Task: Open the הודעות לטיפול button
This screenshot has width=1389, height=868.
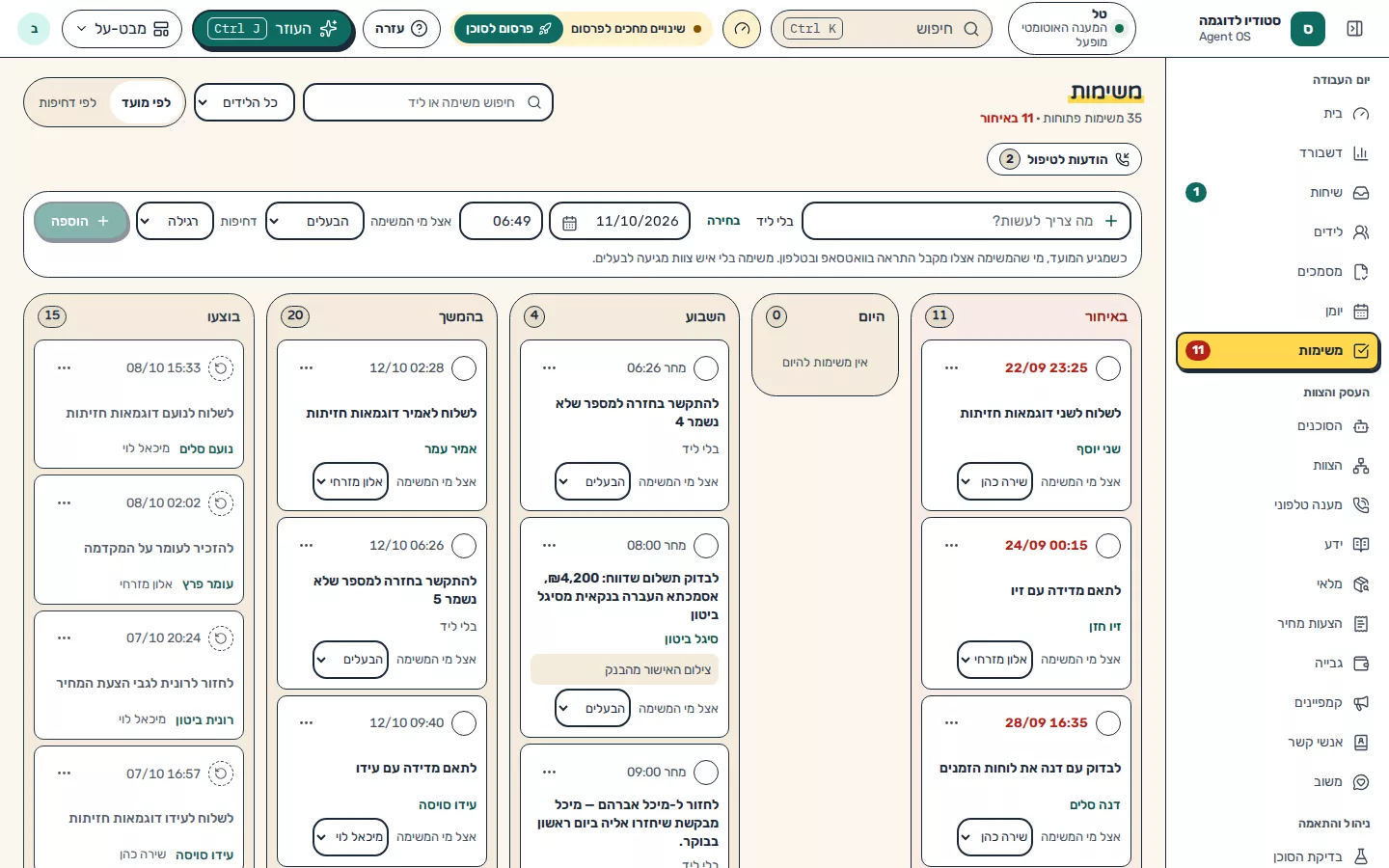Action: coord(1064,159)
